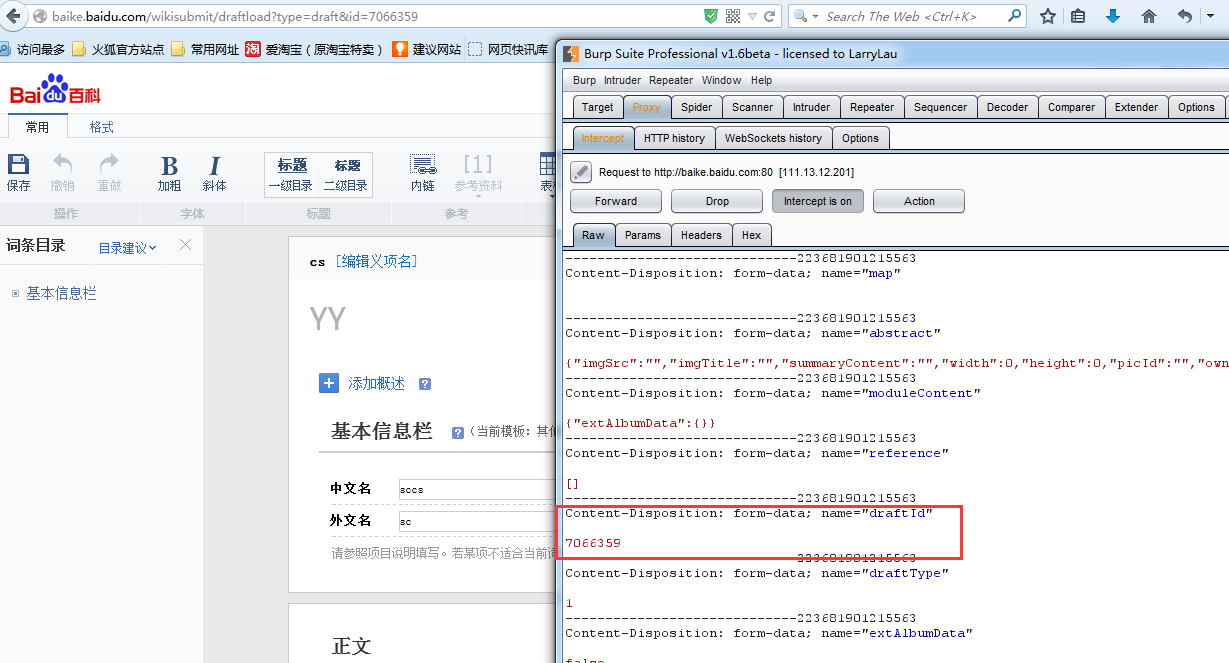Switch to the 常用 editor tab
This screenshot has height=663, width=1229.
pos(37,127)
